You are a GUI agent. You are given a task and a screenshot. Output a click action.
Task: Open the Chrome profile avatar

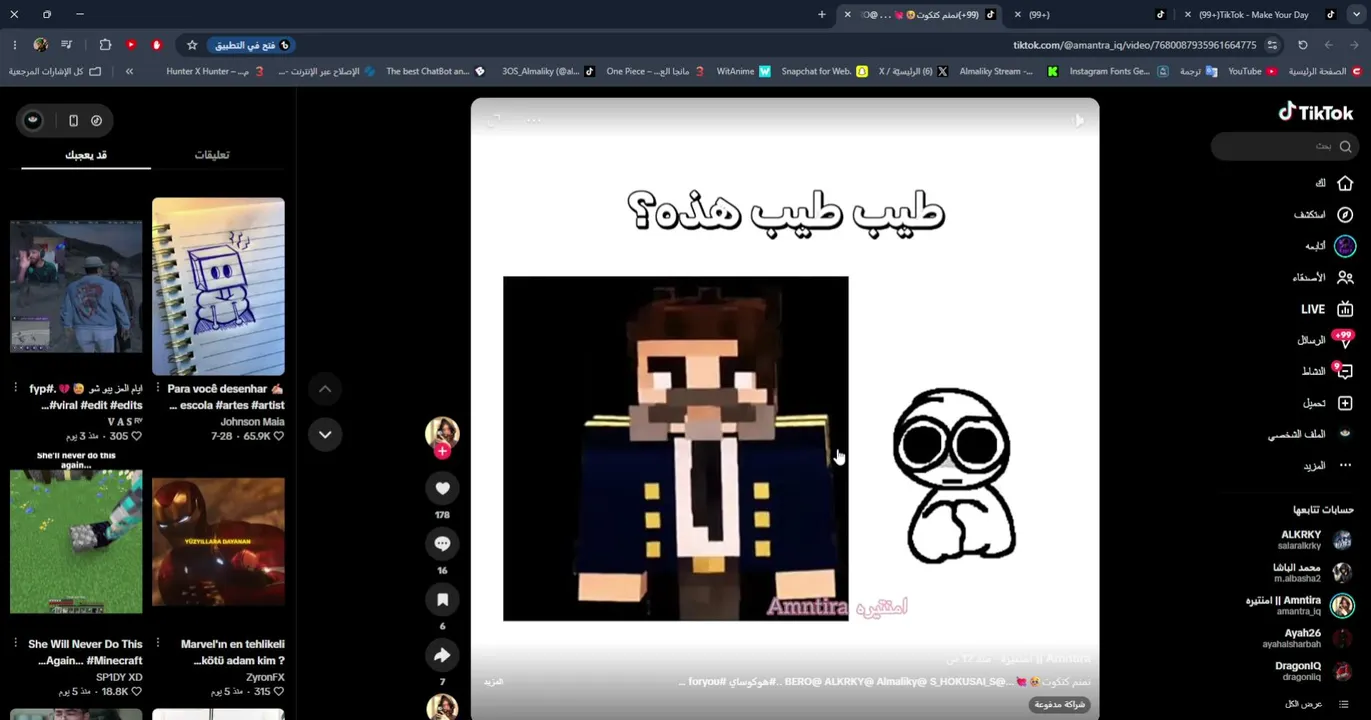(x=40, y=45)
